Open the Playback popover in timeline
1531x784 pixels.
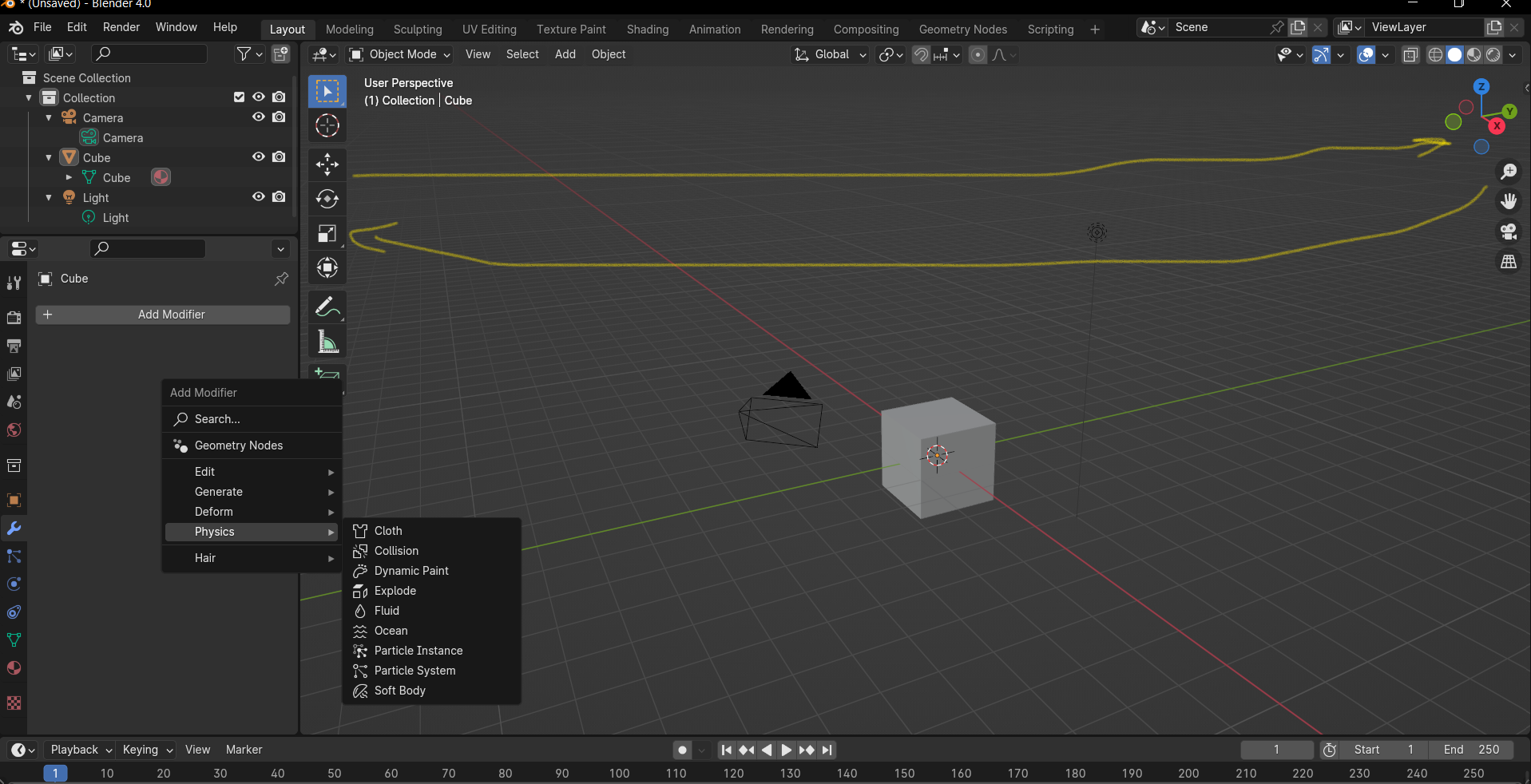[x=80, y=750]
